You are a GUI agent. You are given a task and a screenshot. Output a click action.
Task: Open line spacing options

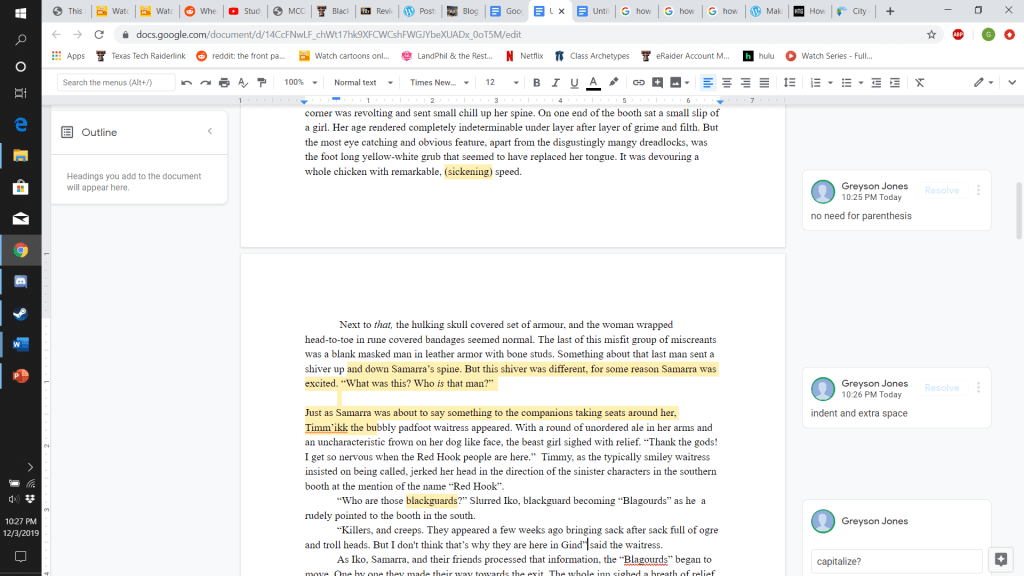tap(790, 82)
